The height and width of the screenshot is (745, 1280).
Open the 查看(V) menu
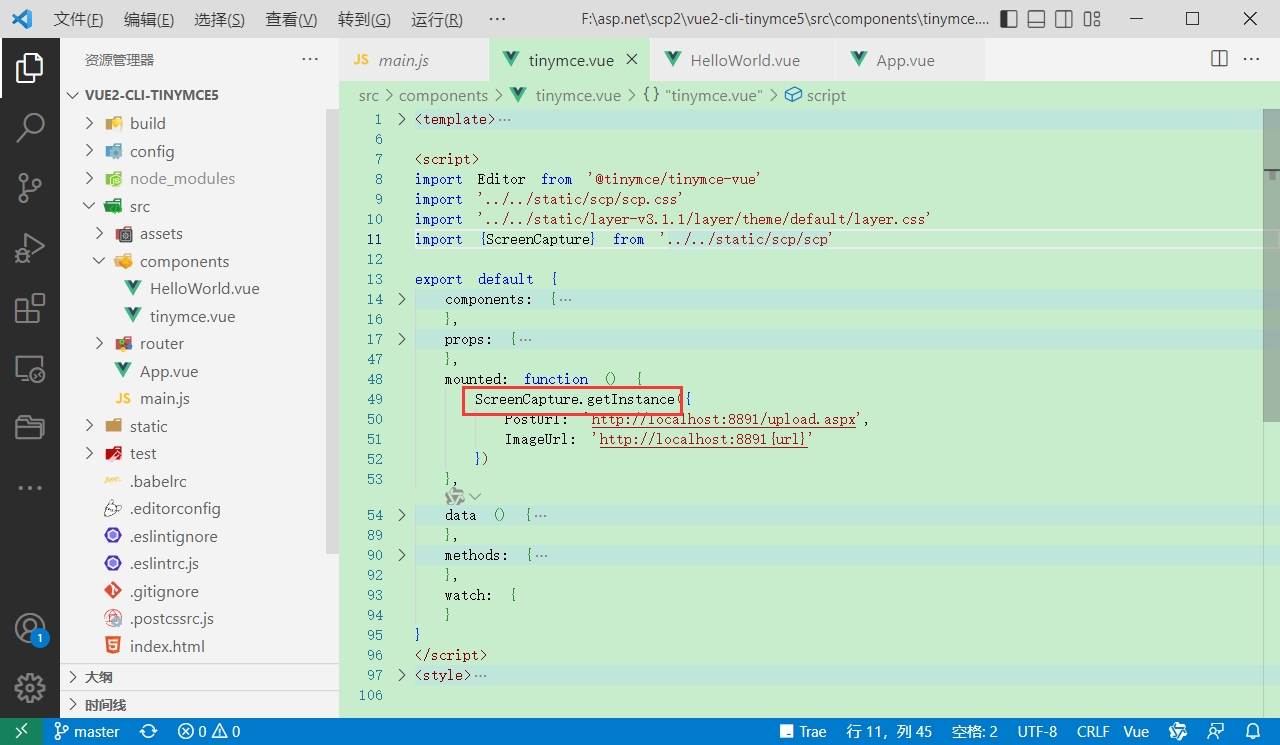[x=291, y=20]
